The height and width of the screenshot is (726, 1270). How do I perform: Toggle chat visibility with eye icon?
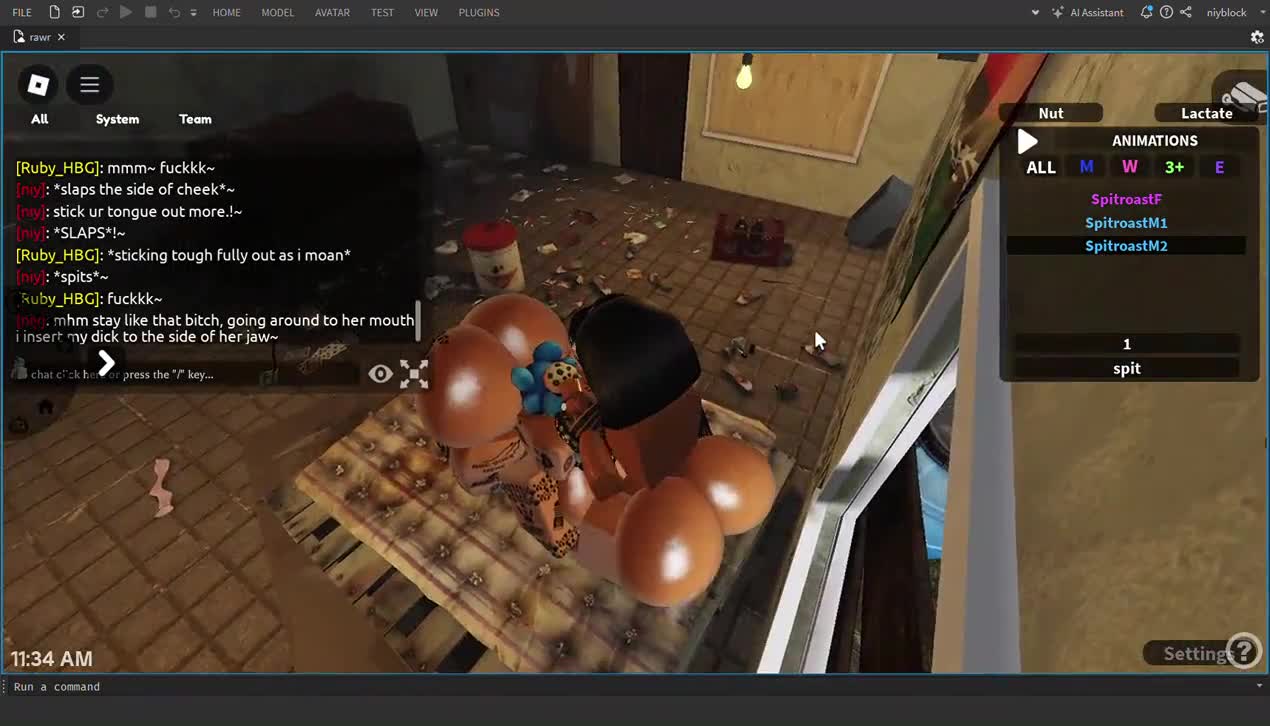pyautogui.click(x=380, y=374)
